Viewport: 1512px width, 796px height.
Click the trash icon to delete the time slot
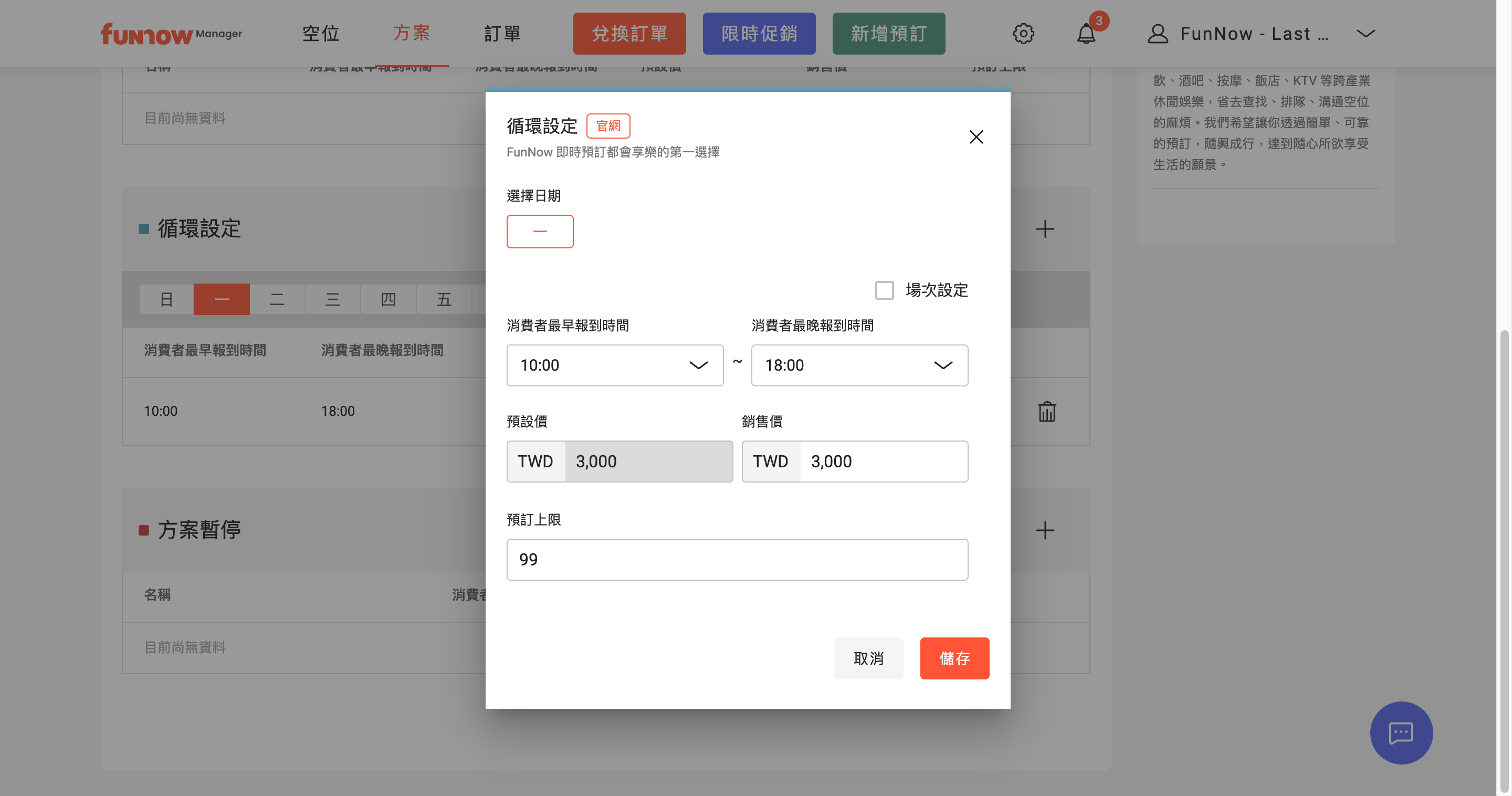1046,412
